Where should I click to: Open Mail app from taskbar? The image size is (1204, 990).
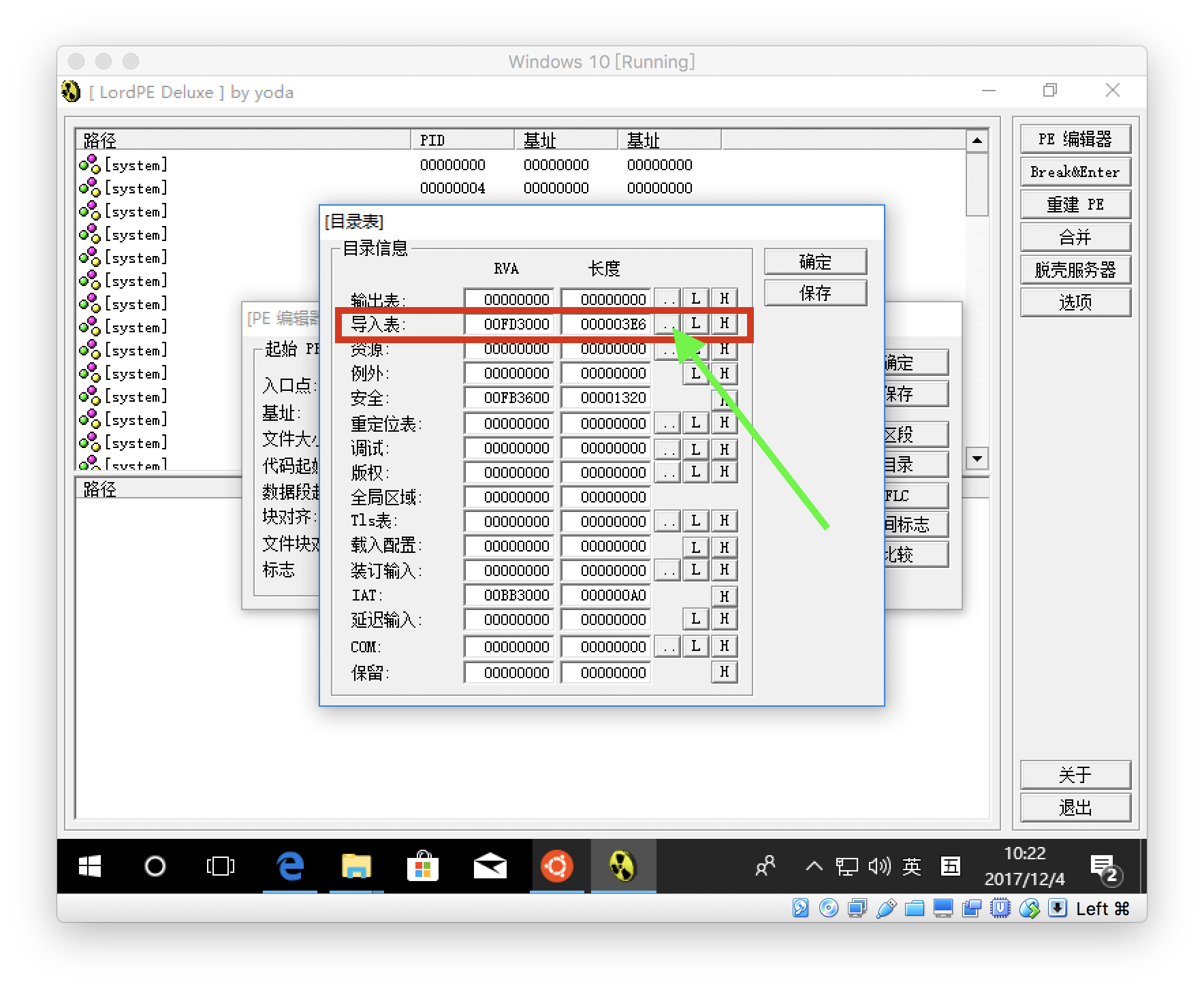(x=490, y=866)
